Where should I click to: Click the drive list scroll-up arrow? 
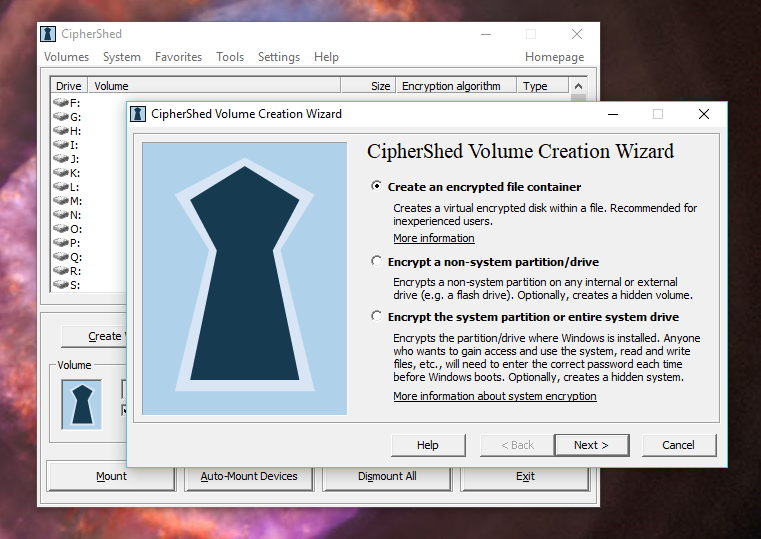578,86
